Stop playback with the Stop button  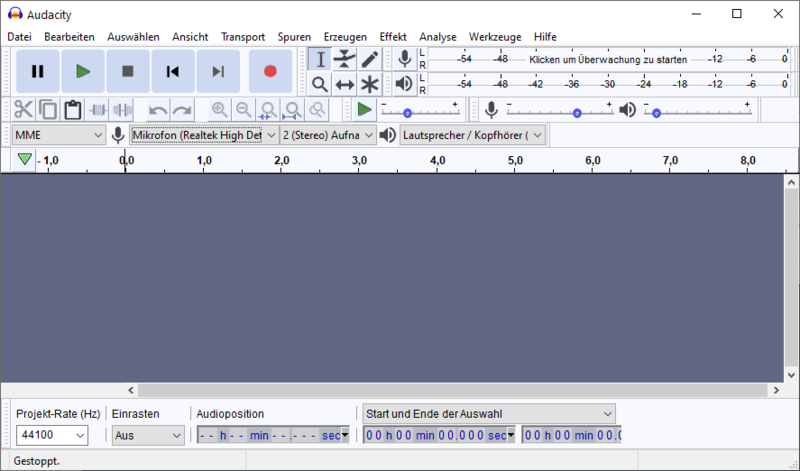(x=128, y=71)
